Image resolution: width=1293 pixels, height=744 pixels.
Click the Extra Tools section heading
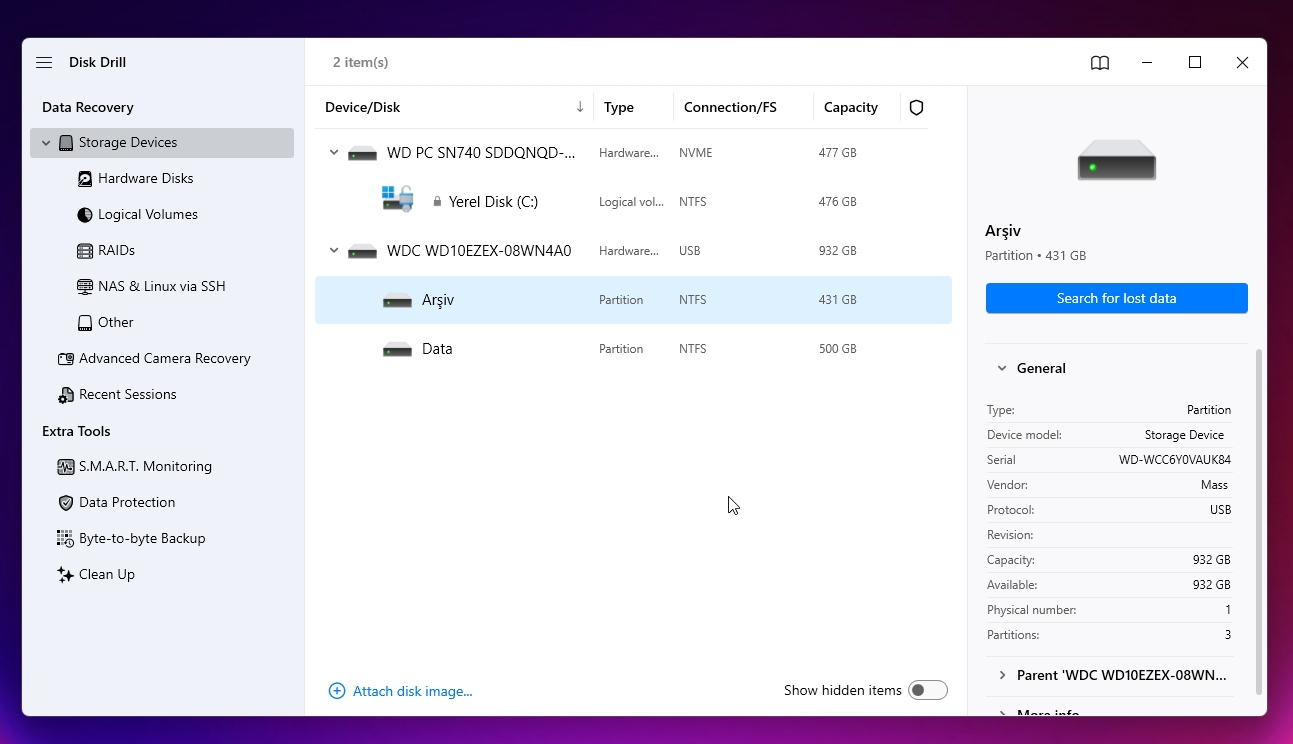76,431
